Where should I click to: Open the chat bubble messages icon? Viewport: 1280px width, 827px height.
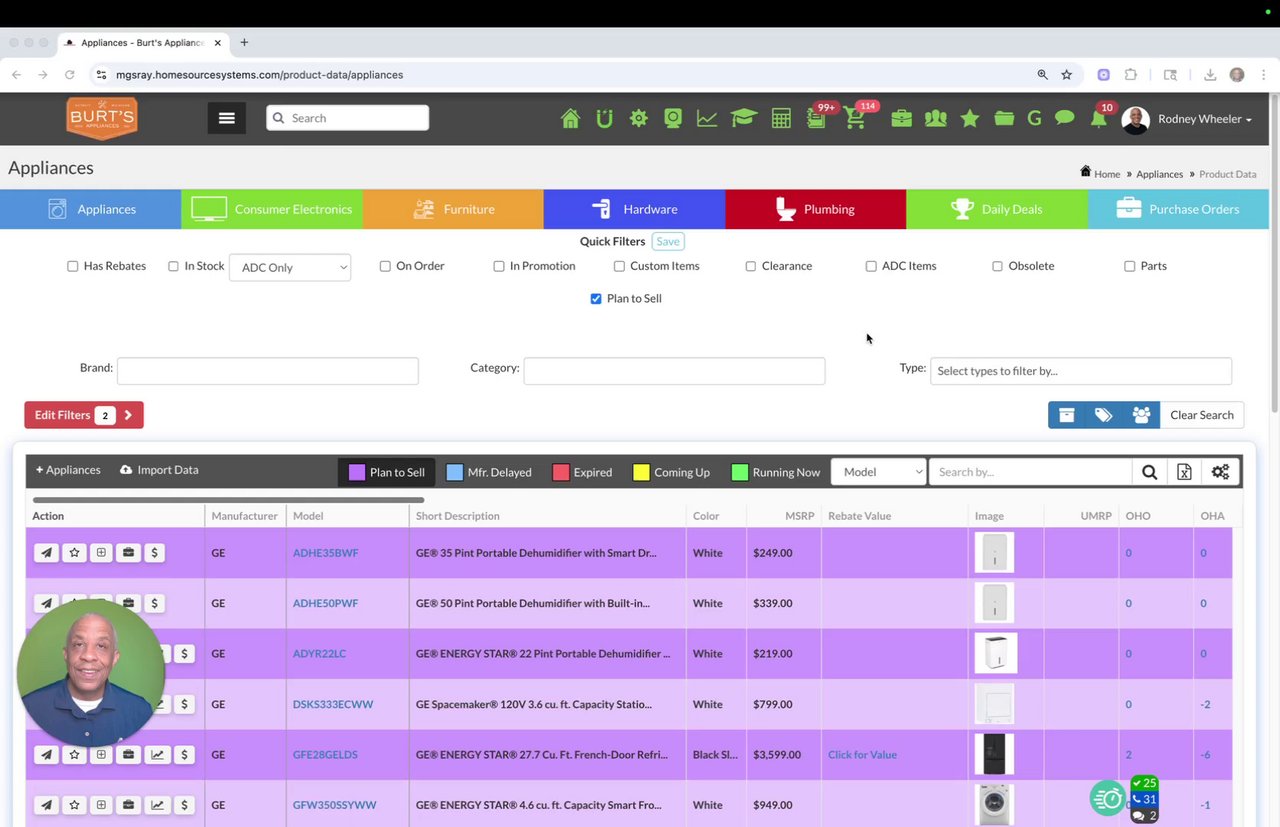click(x=1064, y=118)
